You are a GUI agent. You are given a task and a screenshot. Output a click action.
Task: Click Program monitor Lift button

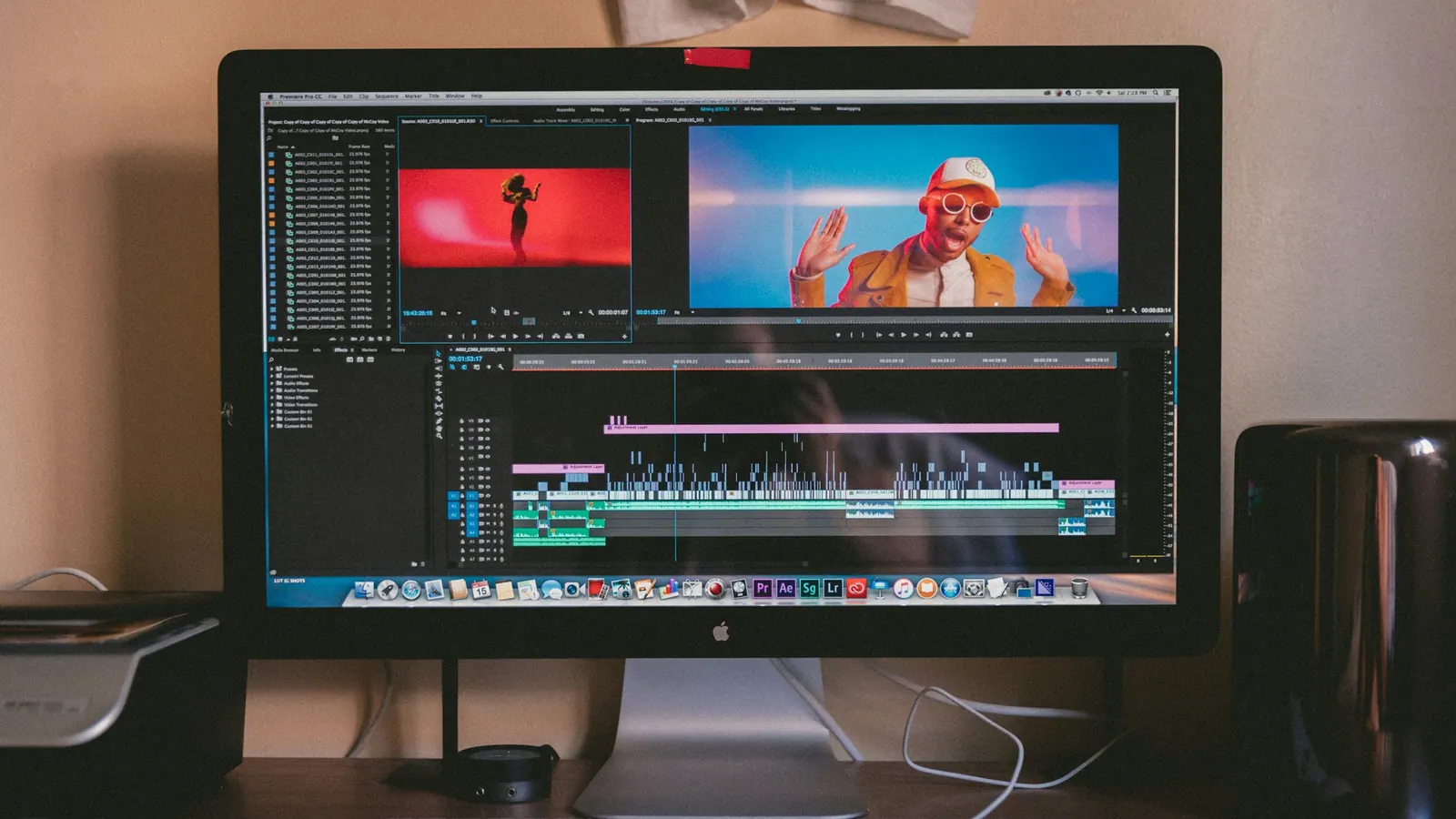[944, 335]
